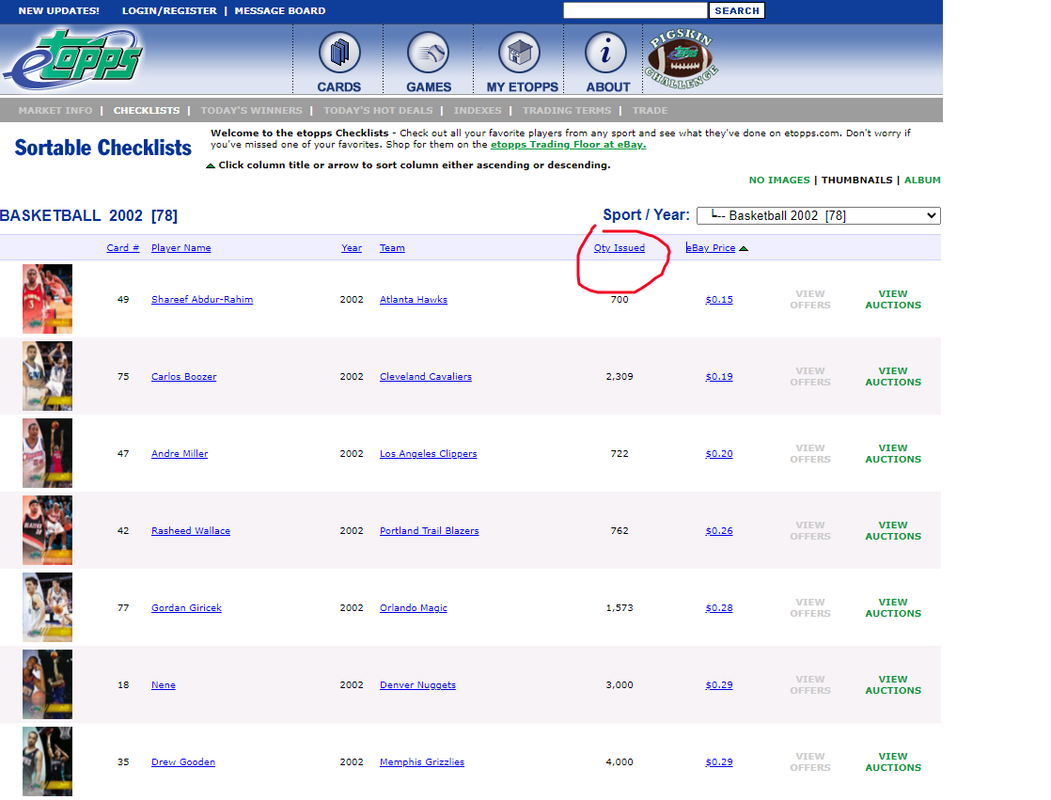Open the Cards section icon
Viewport: 1051px width, 800px height.
click(339, 53)
